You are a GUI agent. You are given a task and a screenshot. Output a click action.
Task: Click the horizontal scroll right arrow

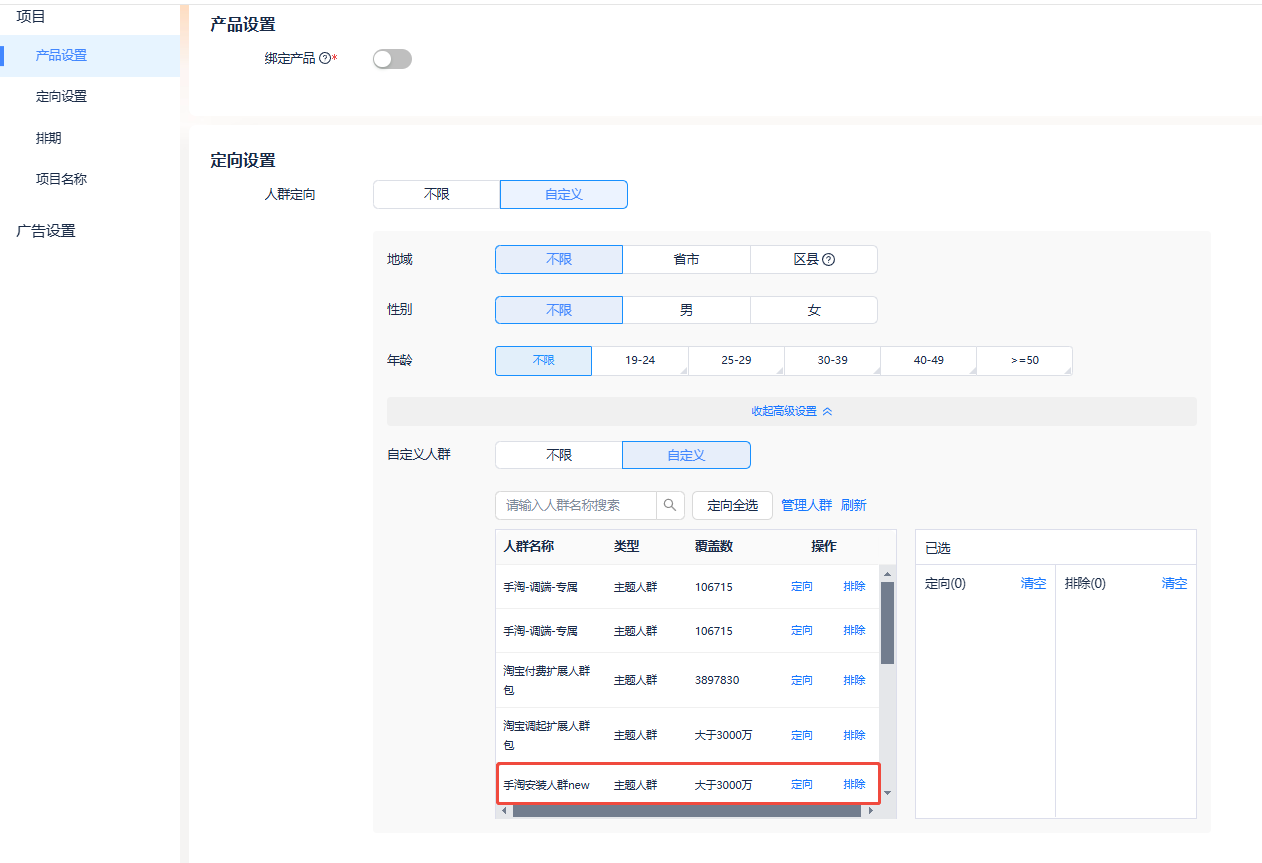tap(870, 811)
